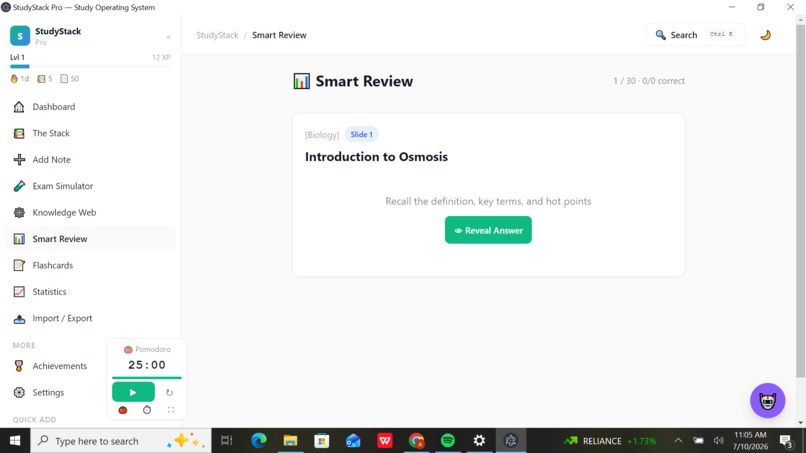Select the tomato Pomodoro mode icon
Viewport: 806px width, 453px height.
pyautogui.click(x=123, y=410)
